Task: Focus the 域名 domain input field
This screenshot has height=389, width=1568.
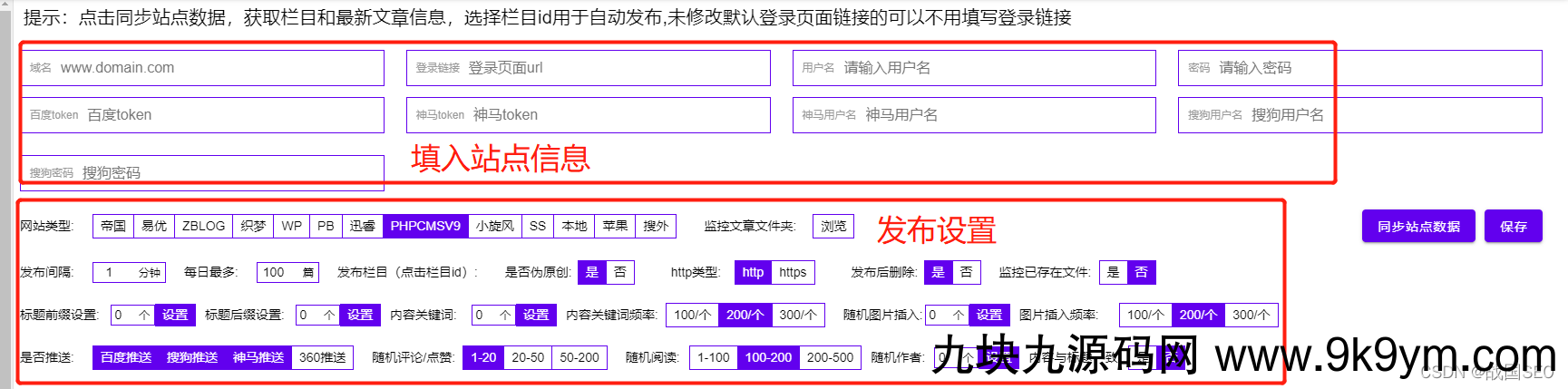Action: 218,68
